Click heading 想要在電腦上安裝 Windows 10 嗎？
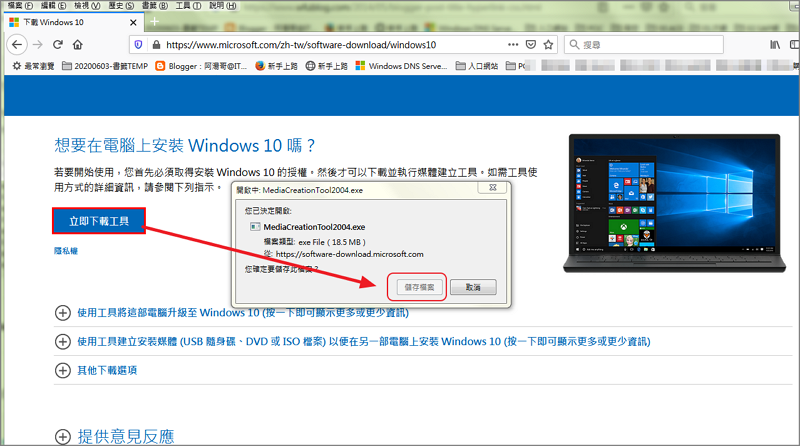The image size is (800, 446). pyautogui.click(x=185, y=146)
